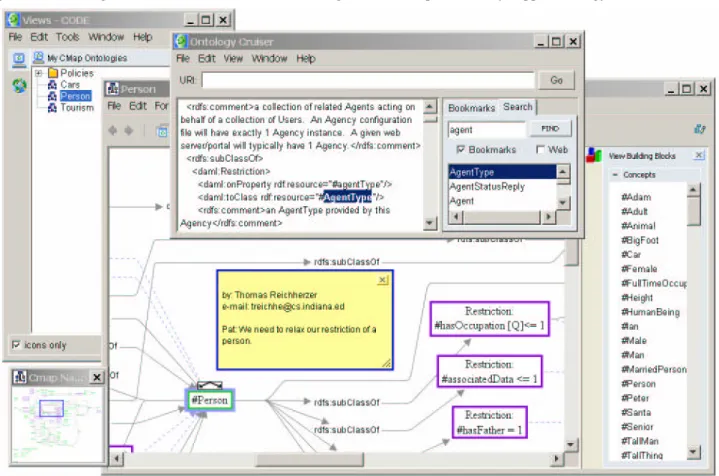The image size is (719, 476).
Task: Select Person in ontologies tree
Action: 75,96
